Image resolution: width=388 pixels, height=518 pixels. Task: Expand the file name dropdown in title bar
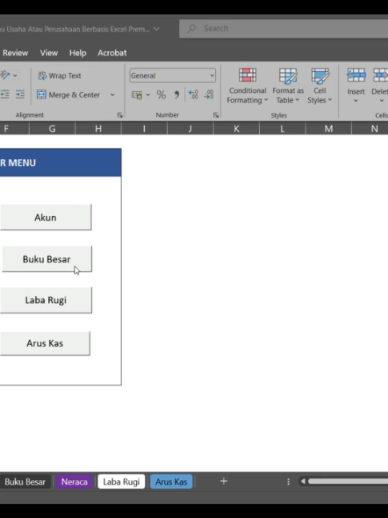[x=156, y=29]
